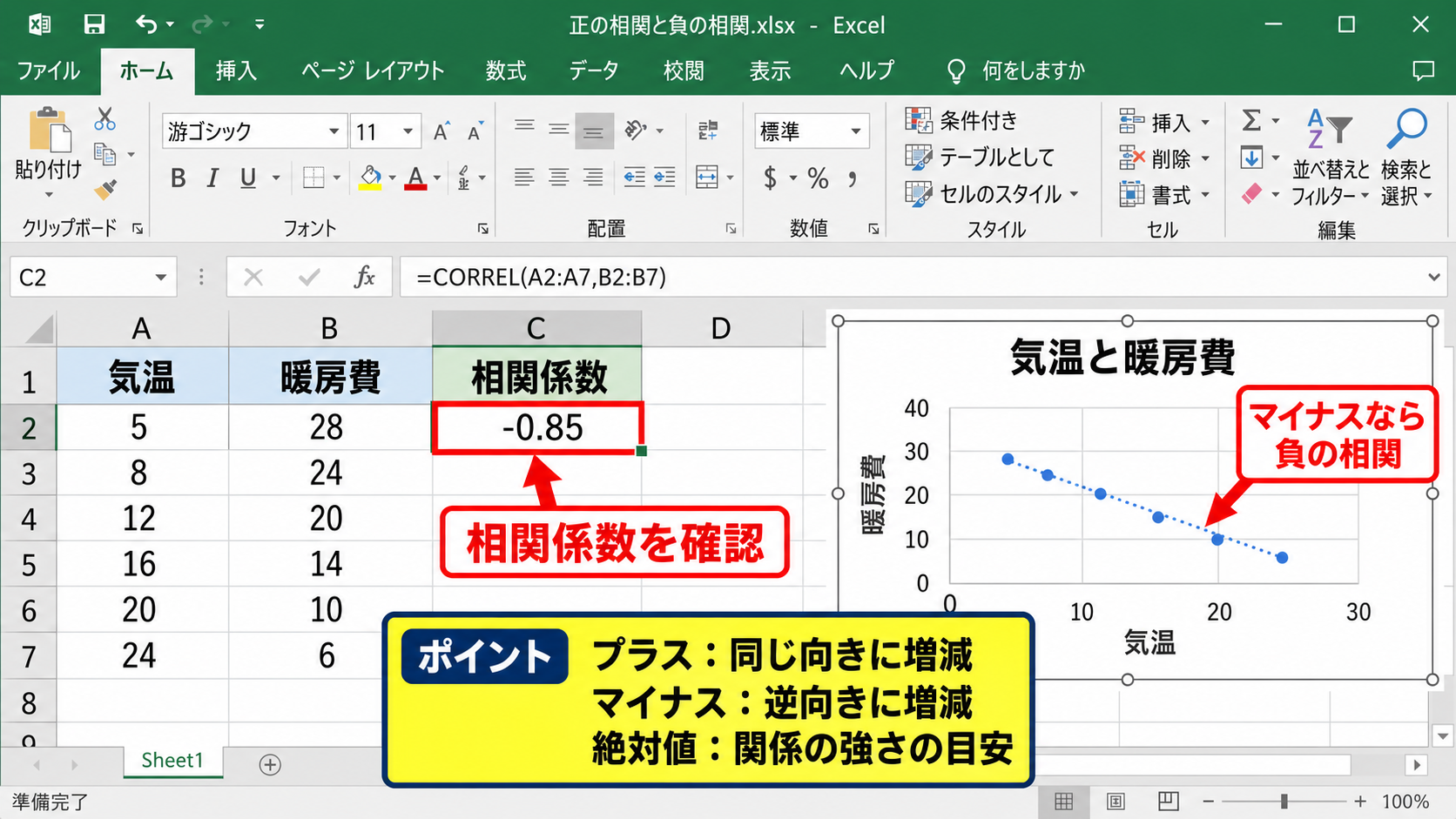Click the orientation text angle icon
This screenshot has width=1456, height=819.
tap(636, 131)
